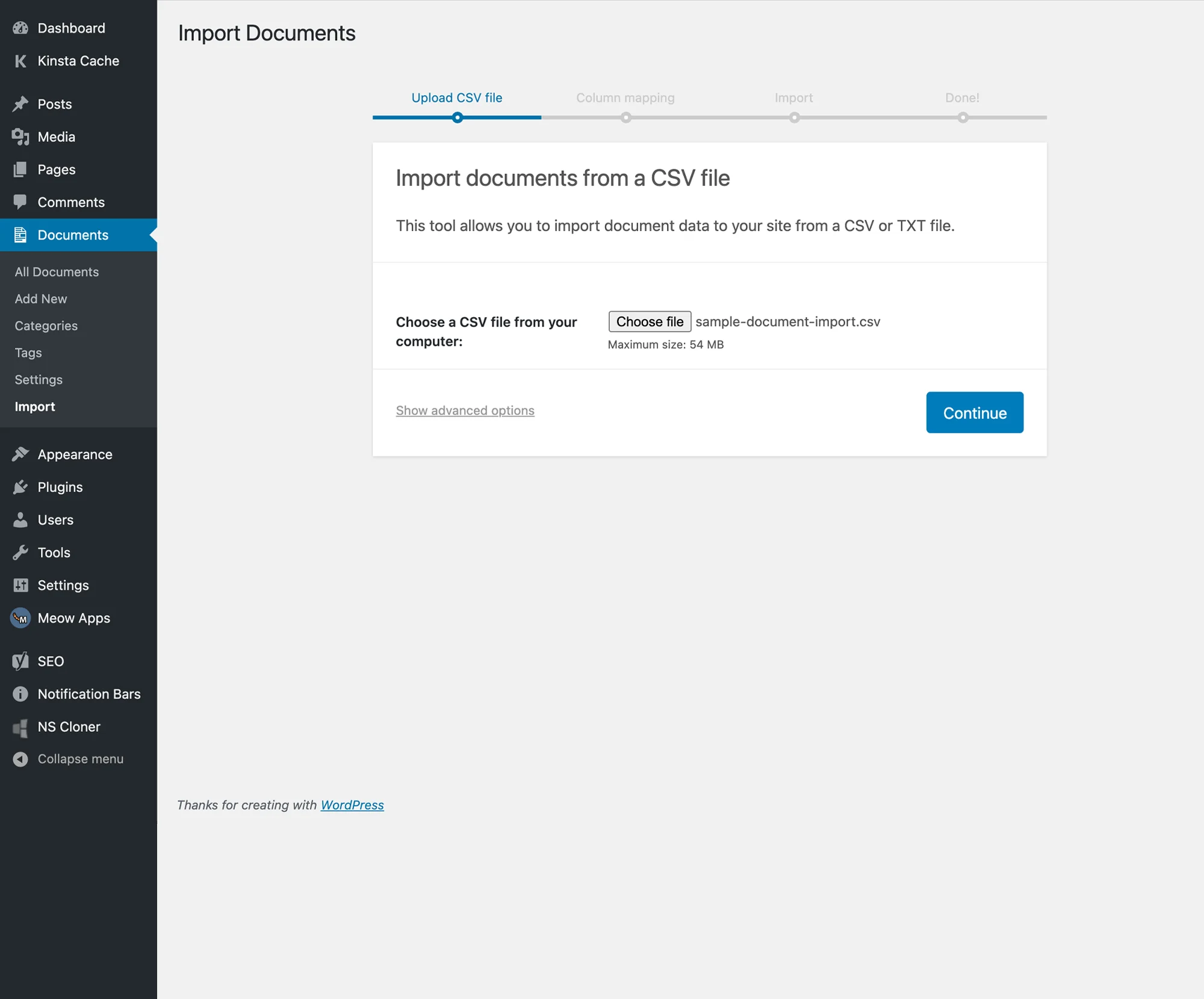Open Kinsta Cache settings
The height and width of the screenshot is (999, 1204).
tap(78, 61)
